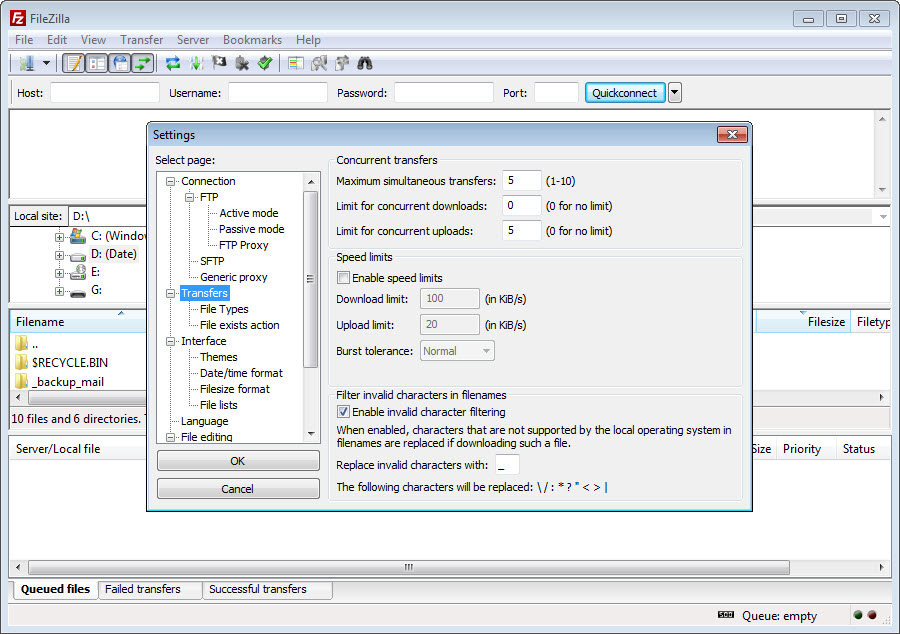Reconnect to the last used server
Viewport: 900px width, 634px height.
(265, 63)
